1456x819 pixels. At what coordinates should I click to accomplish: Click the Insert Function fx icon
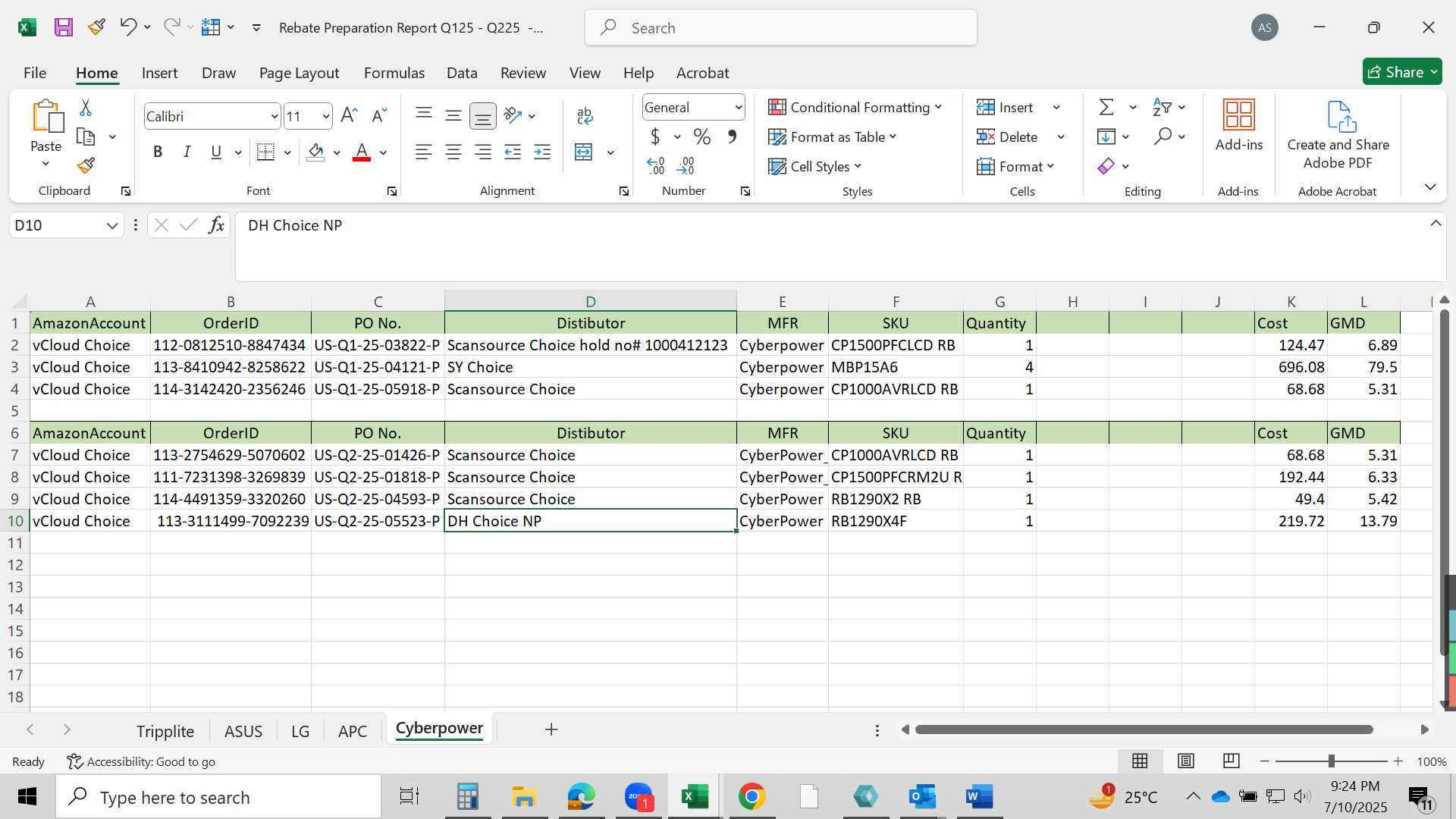click(x=216, y=225)
